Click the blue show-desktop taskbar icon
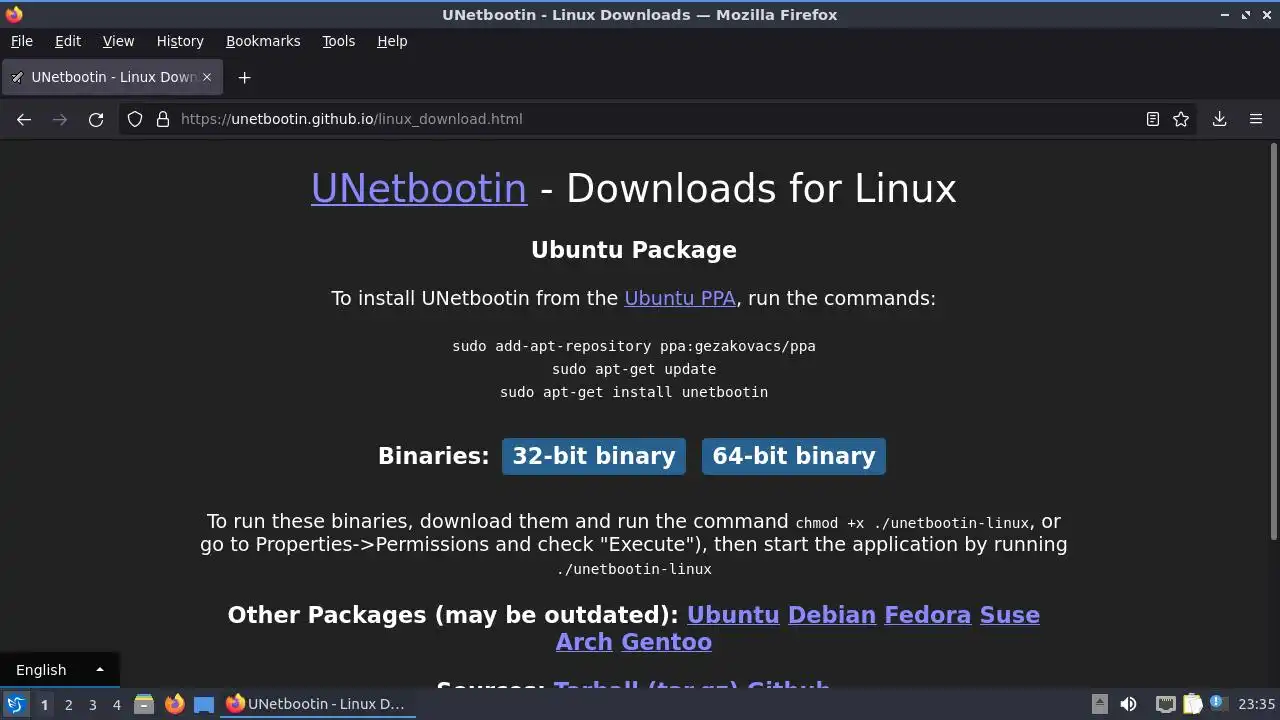The image size is (1280, 720). coord(204,704)
